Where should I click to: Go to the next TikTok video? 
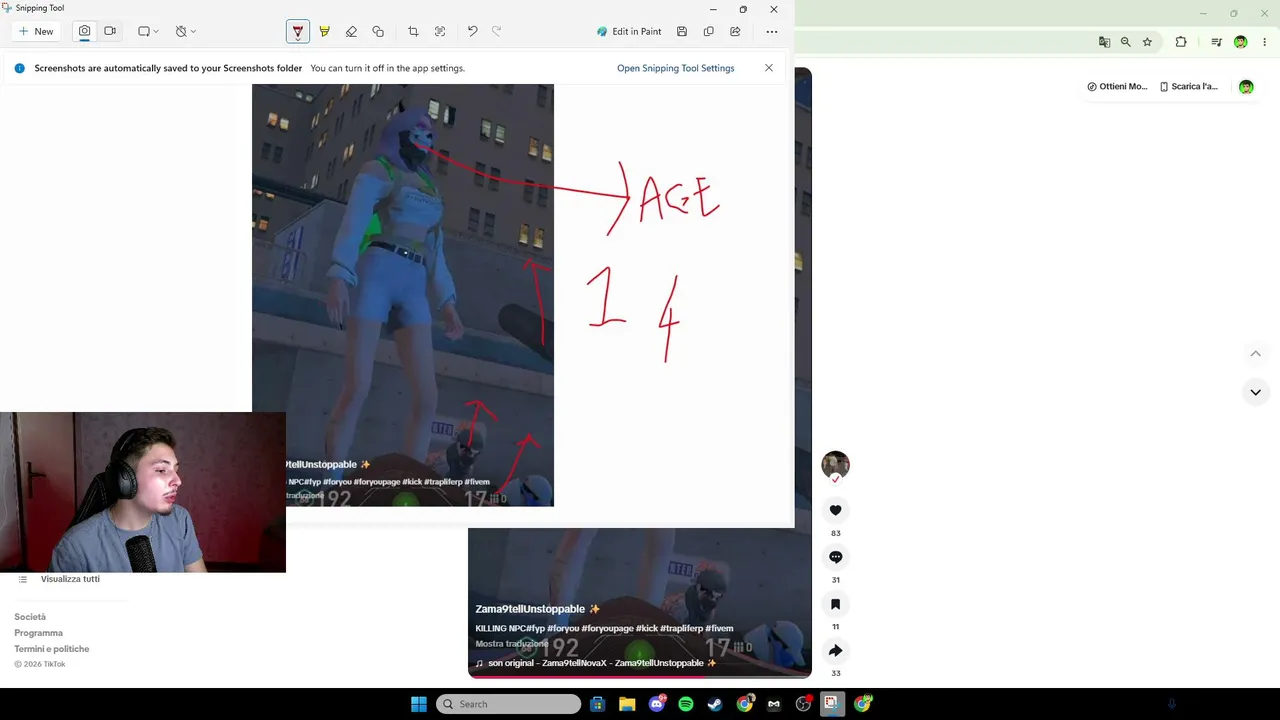pyautogui.click(x=1256, y=392)
